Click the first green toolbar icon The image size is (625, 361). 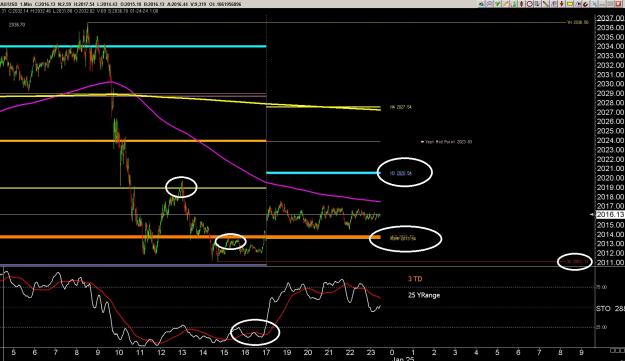point(481,4)
